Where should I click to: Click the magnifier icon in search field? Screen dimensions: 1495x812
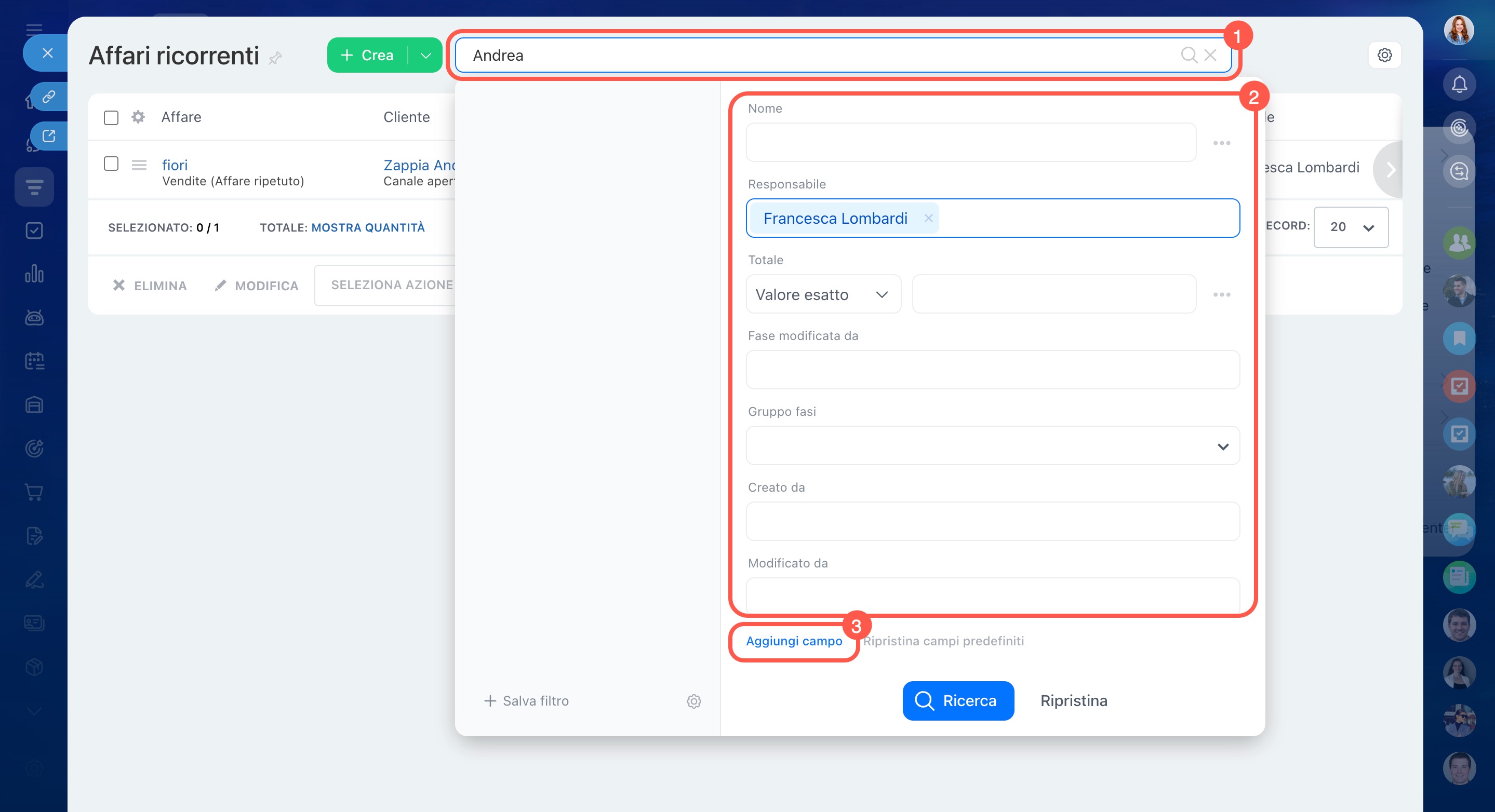[1189, 55]
